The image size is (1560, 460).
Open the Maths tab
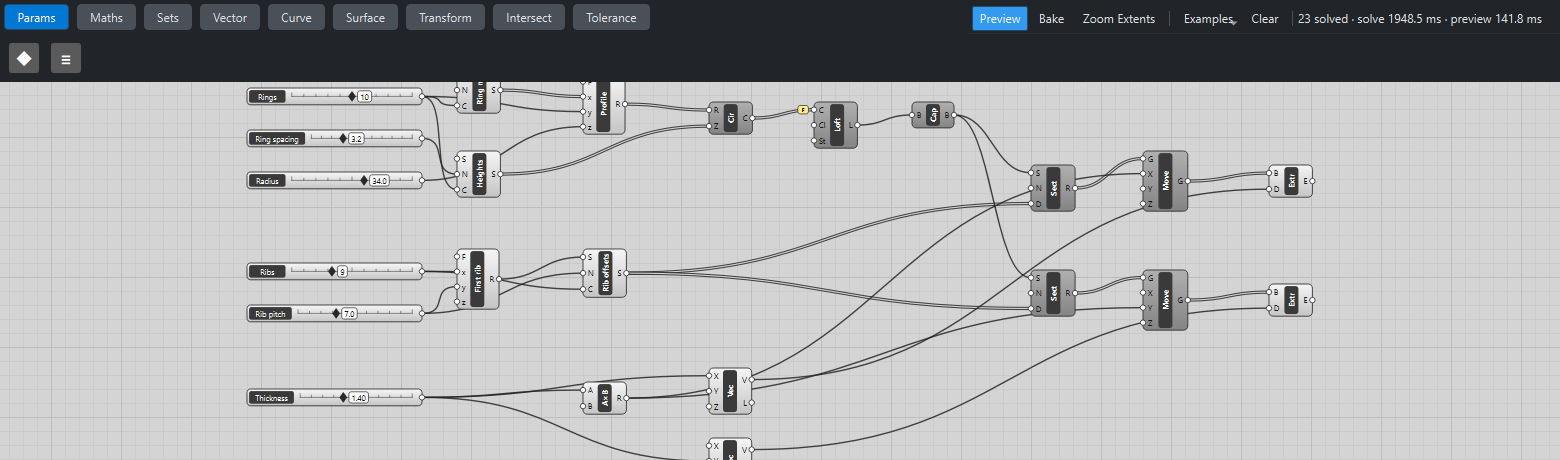click(107, 17)
